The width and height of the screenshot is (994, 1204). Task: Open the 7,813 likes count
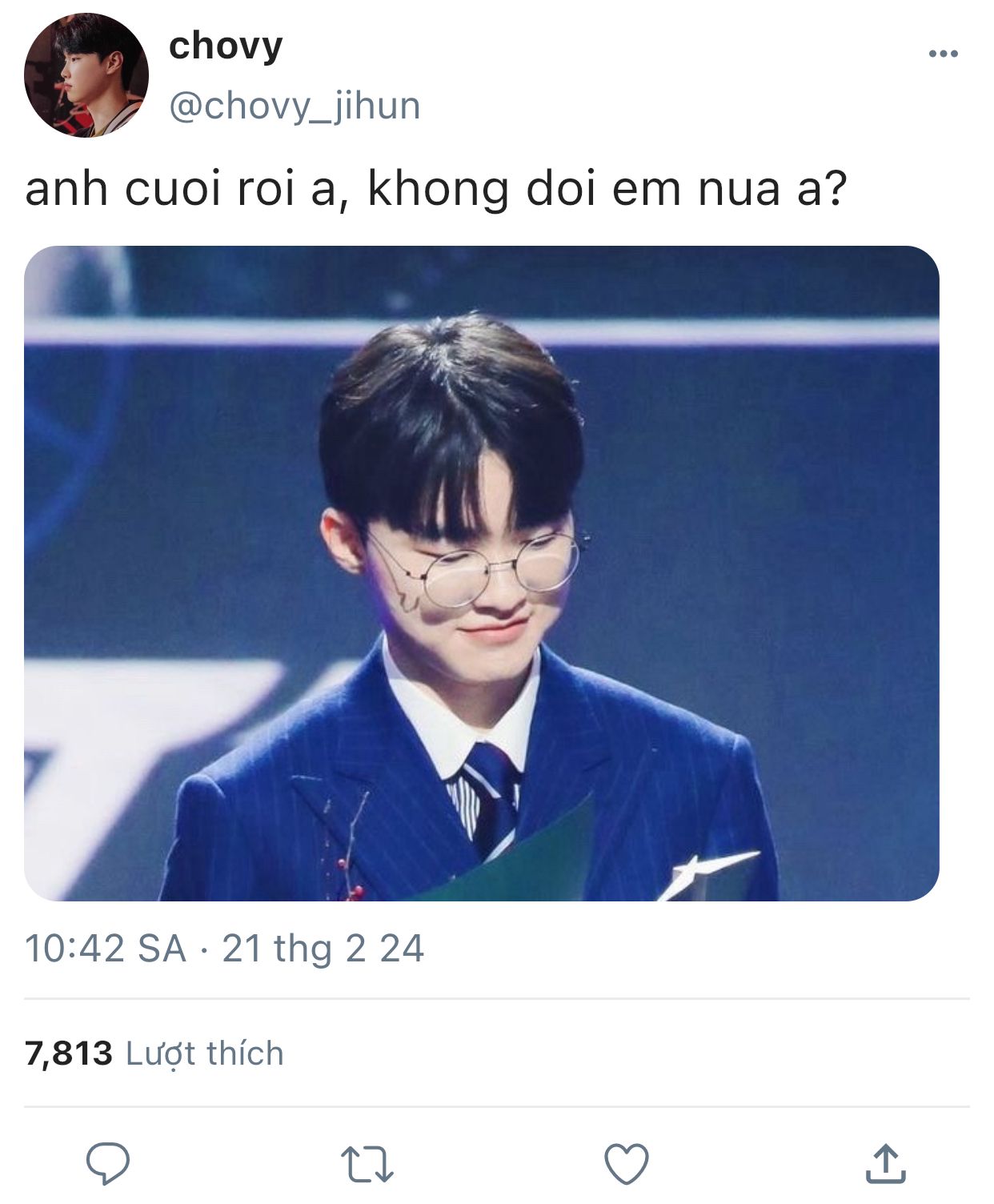pyautogui.click(x=69, y=1053)
